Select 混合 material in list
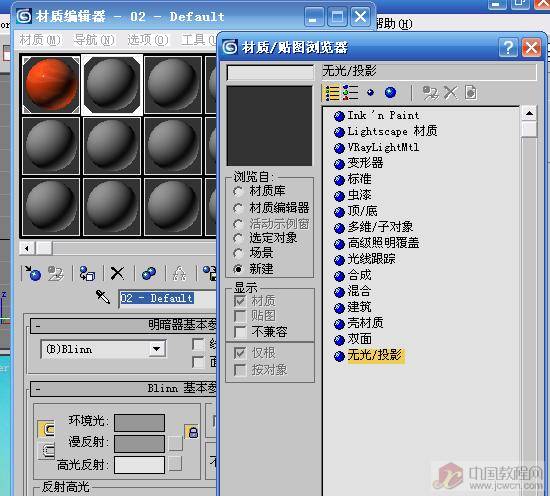The image size is (550, 496). [x=359, y=291]
